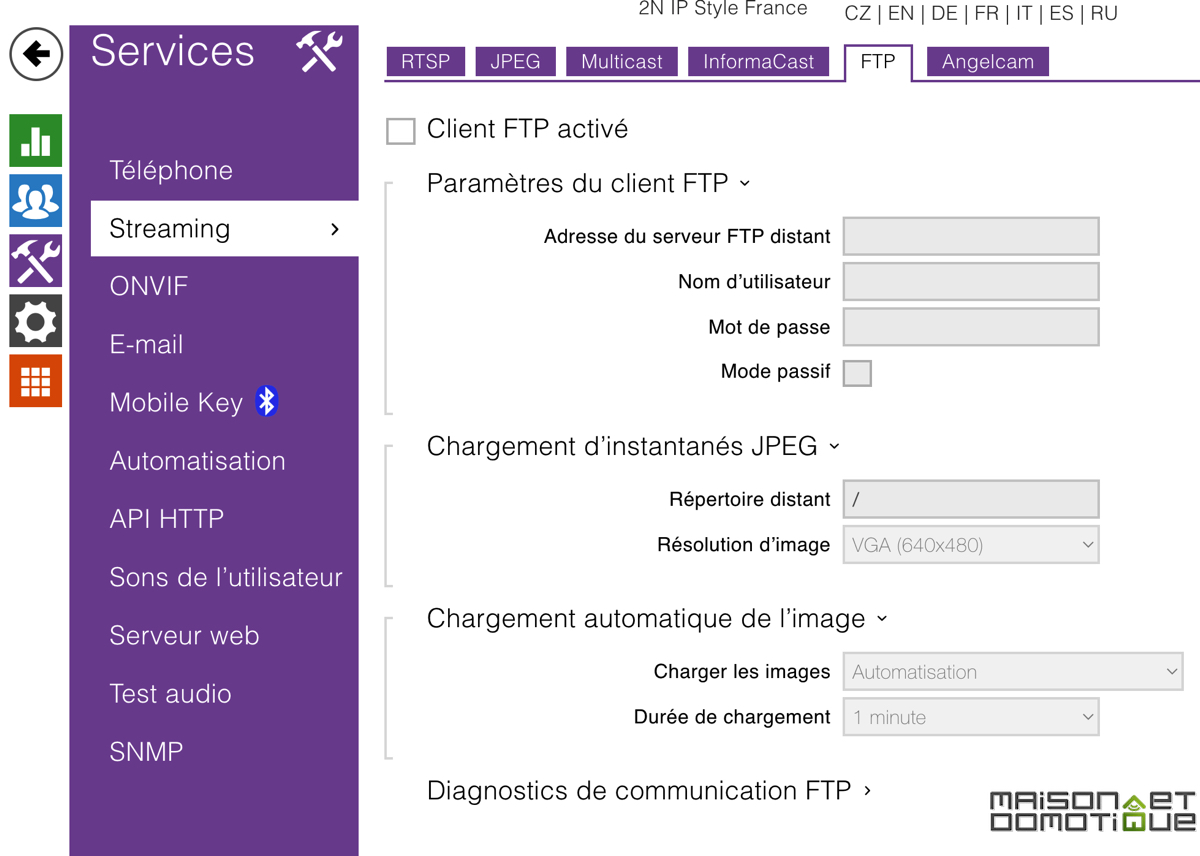1200x856 pixels.
Task: Switch to the Angelcam tab
Action: coord(987,61)
